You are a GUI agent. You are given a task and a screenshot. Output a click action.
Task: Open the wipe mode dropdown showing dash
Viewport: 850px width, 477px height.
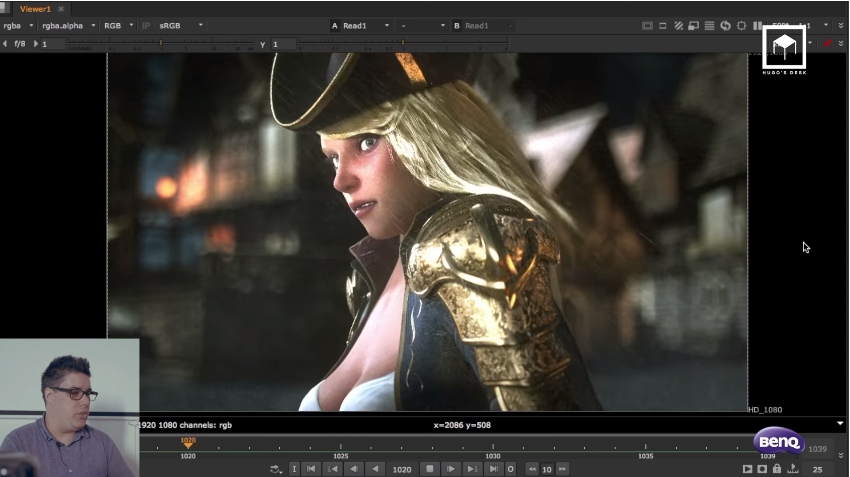tap(423, 25)
